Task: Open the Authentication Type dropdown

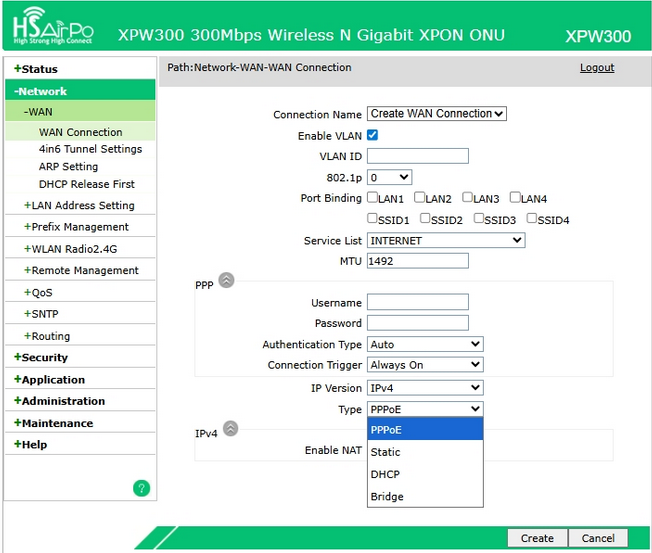Action: tap(425, 344)
